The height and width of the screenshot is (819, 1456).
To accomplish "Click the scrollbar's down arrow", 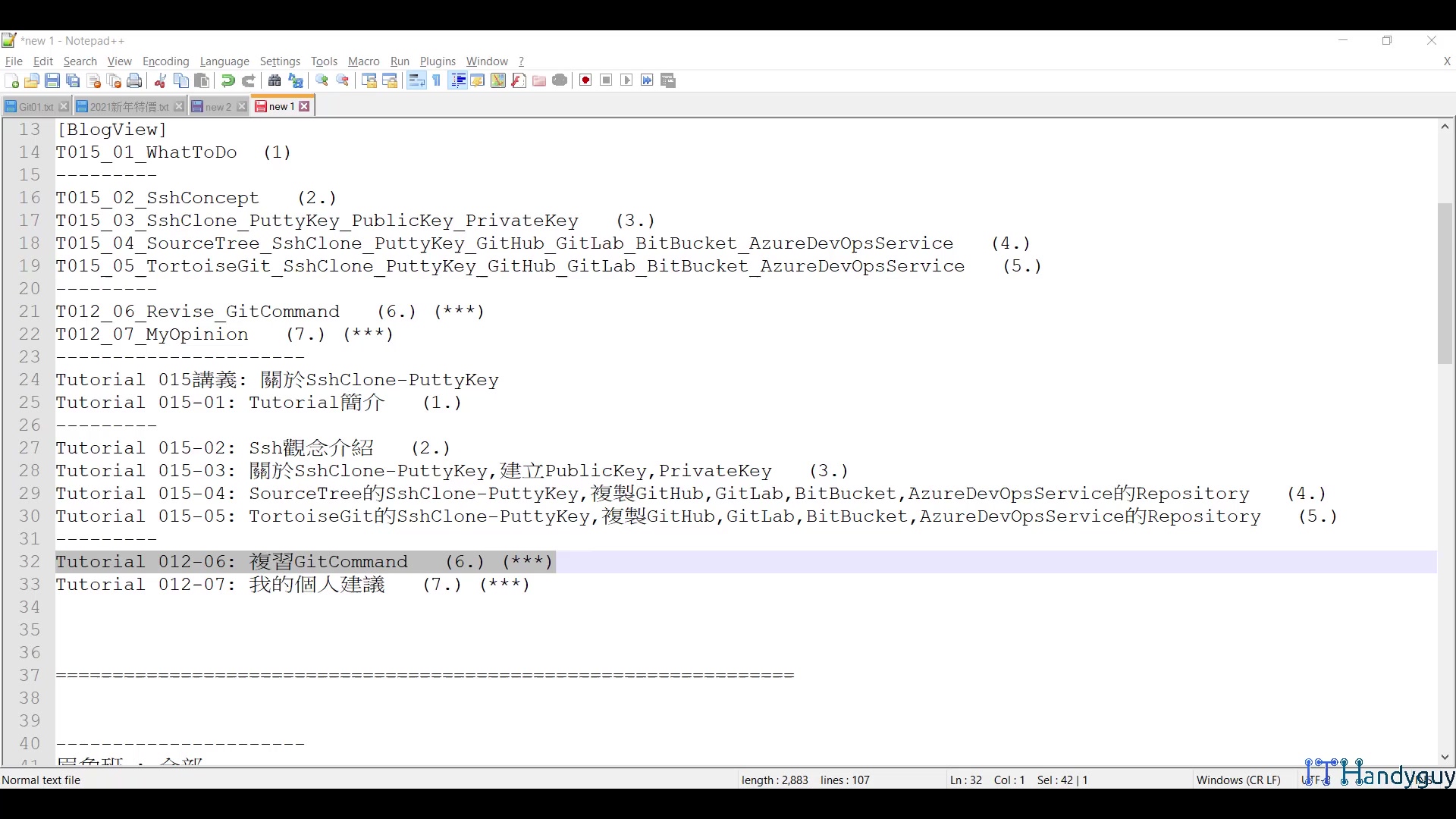I will coord(1445,757).
